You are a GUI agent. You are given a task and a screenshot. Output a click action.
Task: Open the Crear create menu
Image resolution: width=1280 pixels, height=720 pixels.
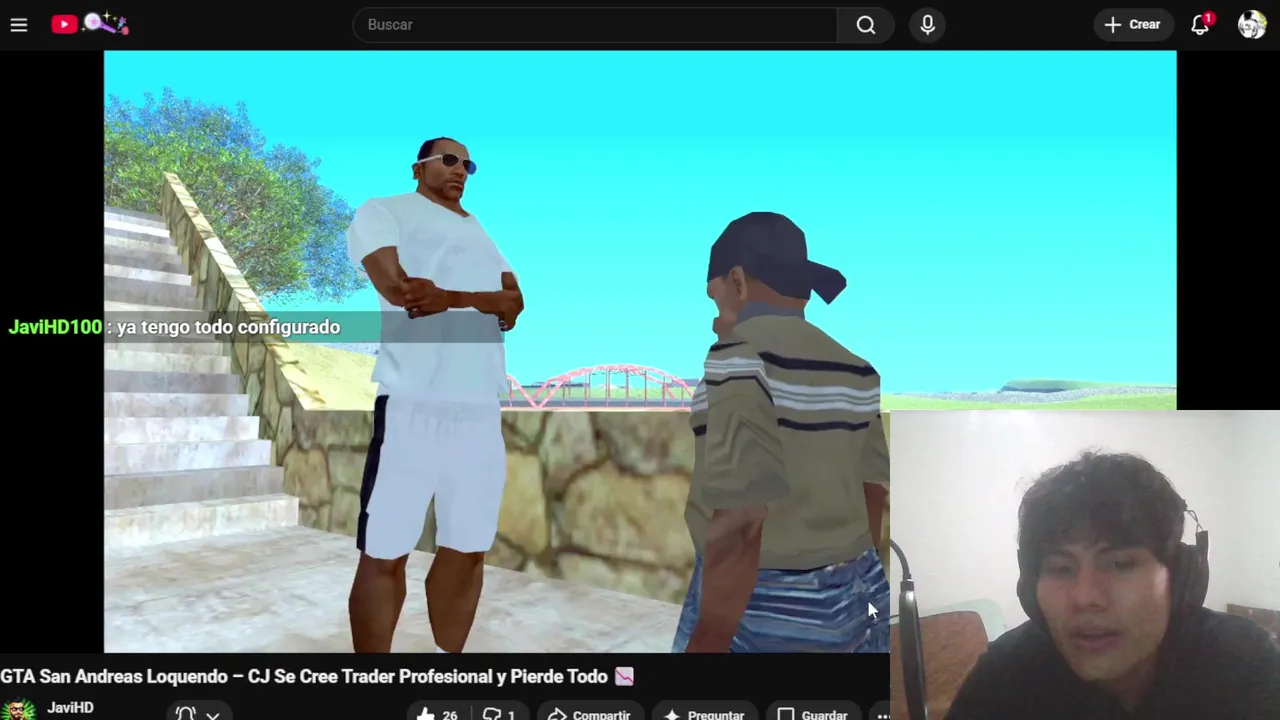coord(1133,25)
